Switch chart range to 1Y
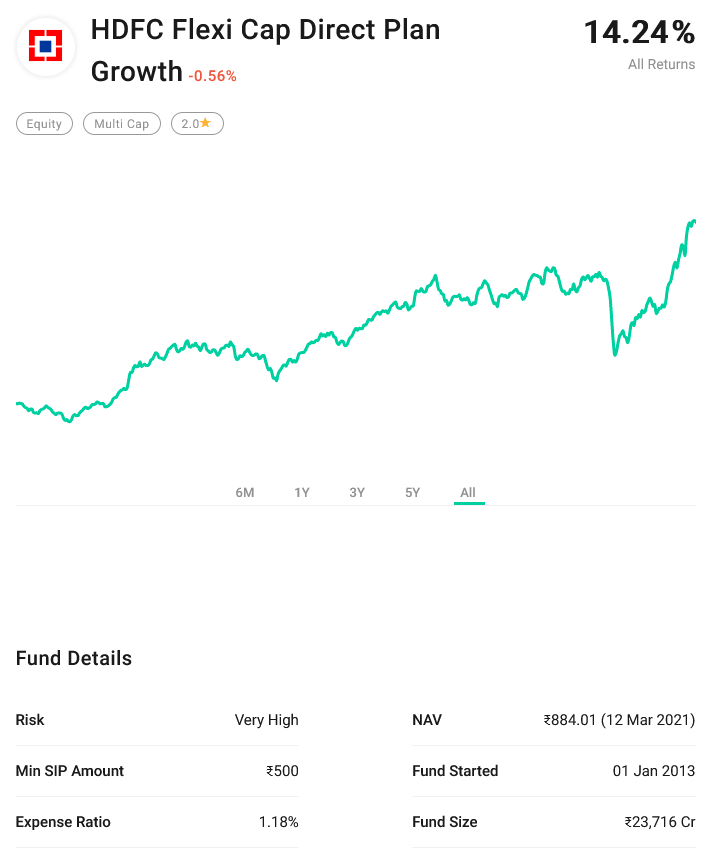The width and height of the screenshot is (727, 852). pos(302,492)
